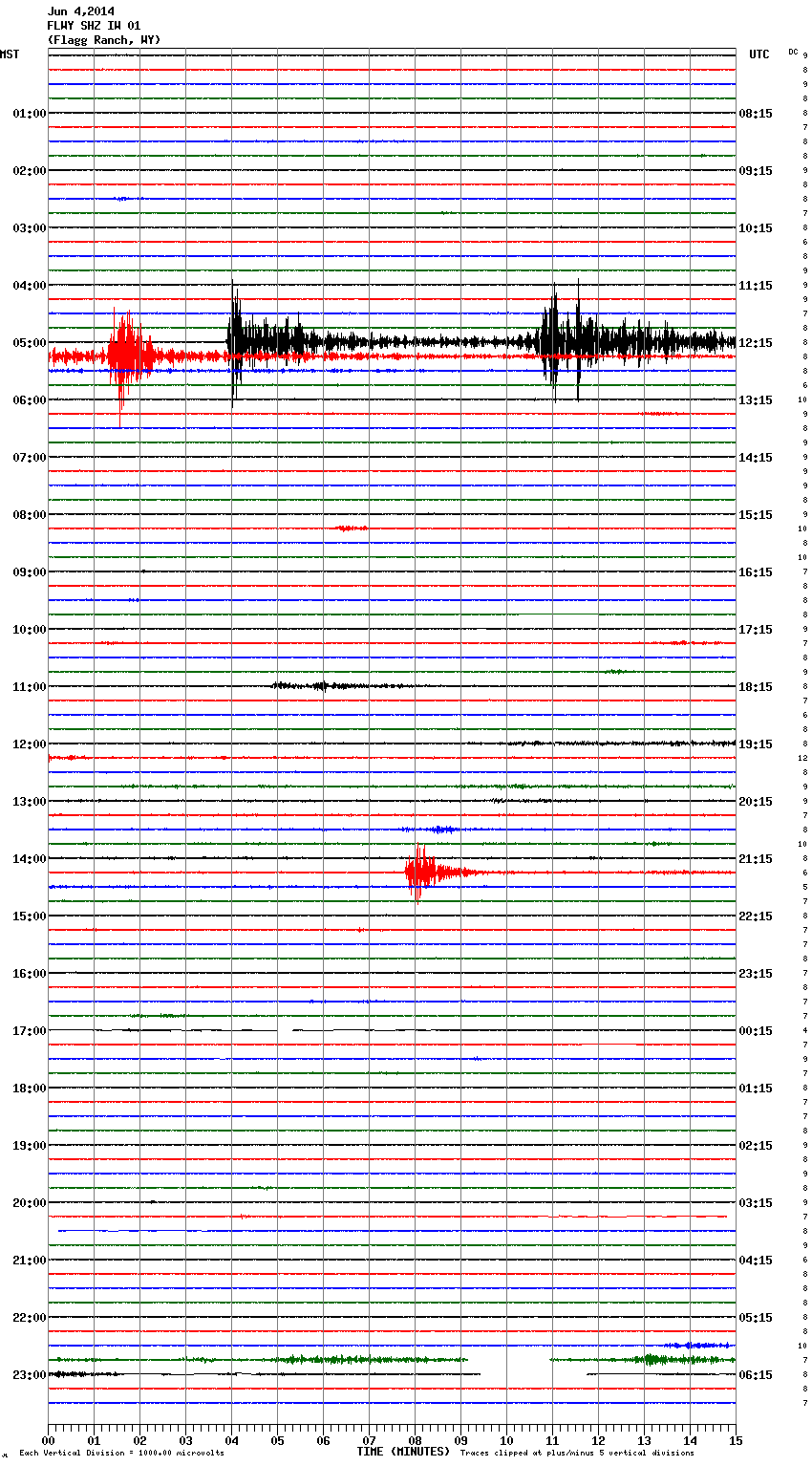
Task: Click the 12:15 UTC time label
Action: click(756, 343)
